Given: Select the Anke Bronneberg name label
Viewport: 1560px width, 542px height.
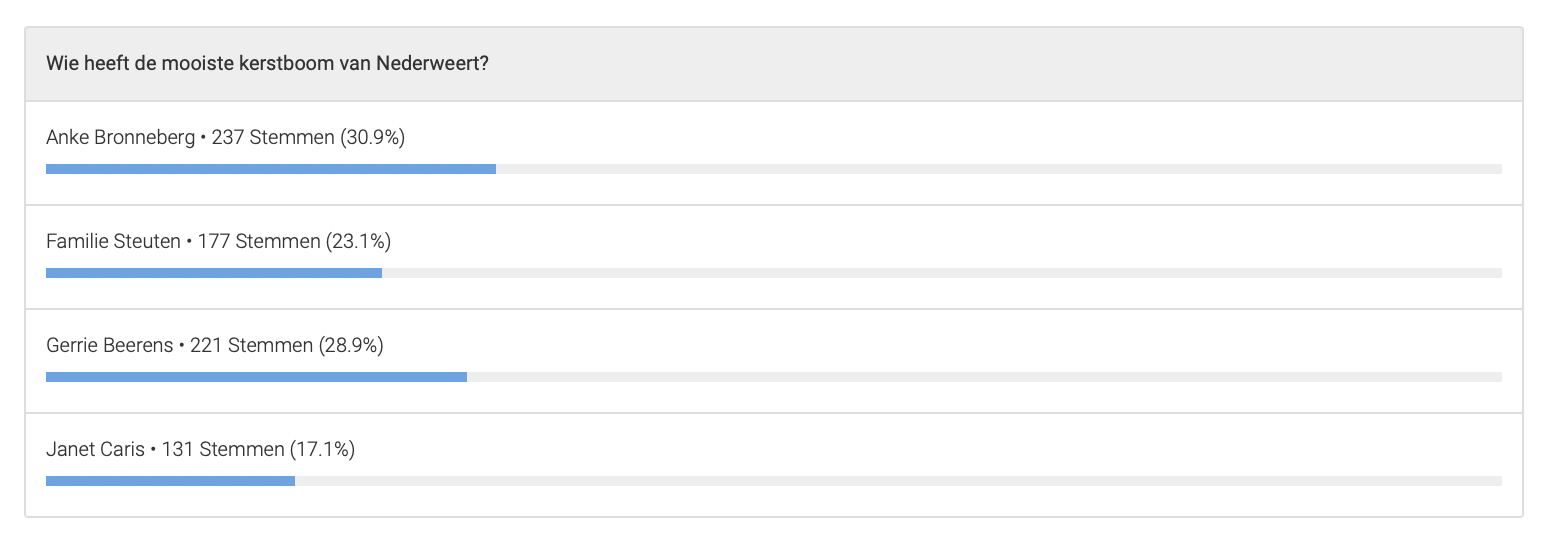Looking at the screenshot, I should 120,138.
